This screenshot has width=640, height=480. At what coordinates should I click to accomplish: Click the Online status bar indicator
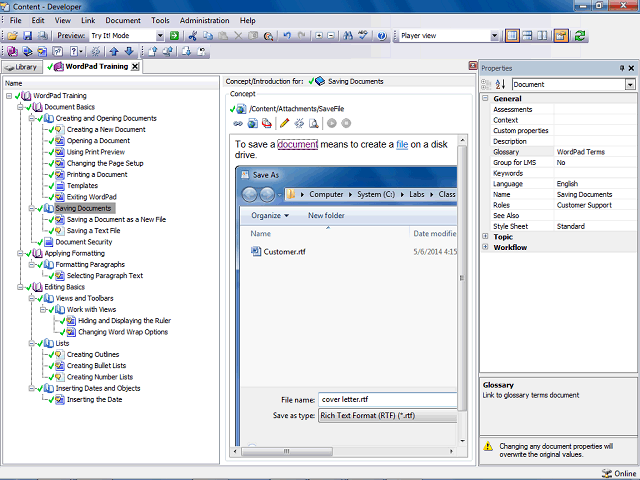[619, 473]
